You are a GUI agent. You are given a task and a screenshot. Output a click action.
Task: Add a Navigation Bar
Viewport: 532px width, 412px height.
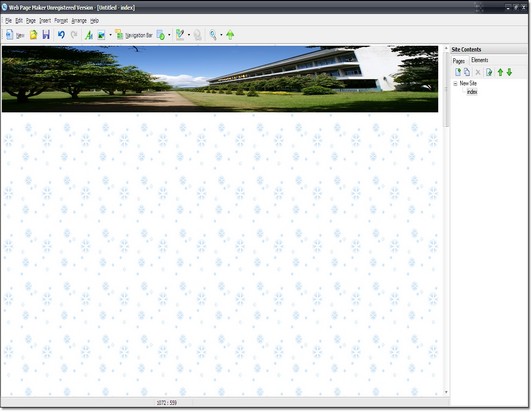tap(134, 35)
